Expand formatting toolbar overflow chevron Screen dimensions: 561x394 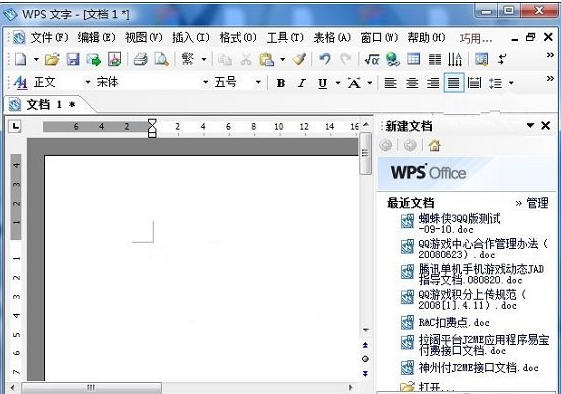[550, 79]
